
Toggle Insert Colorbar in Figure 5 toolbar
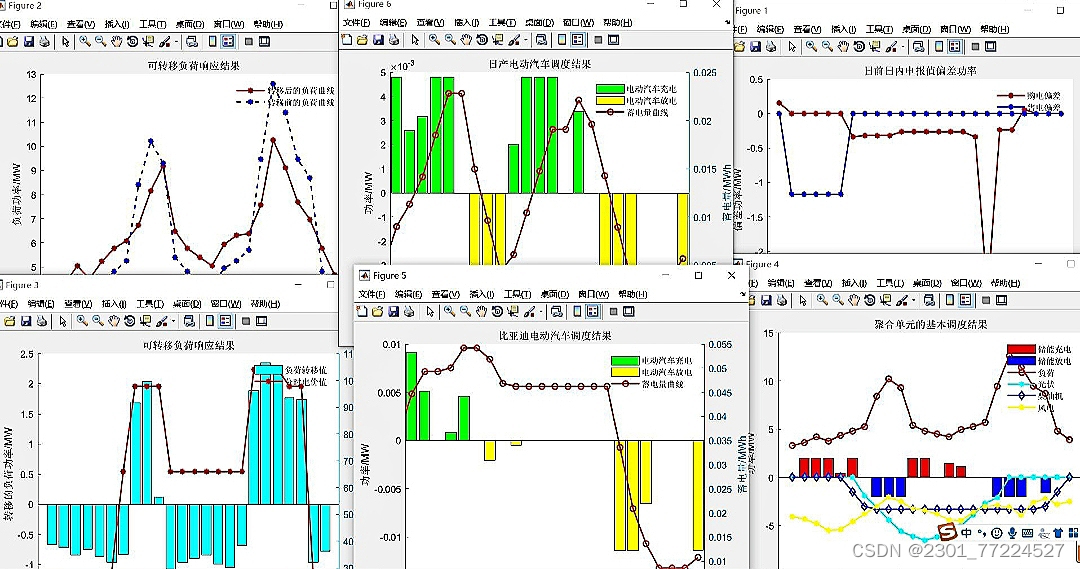click(577, 311)
